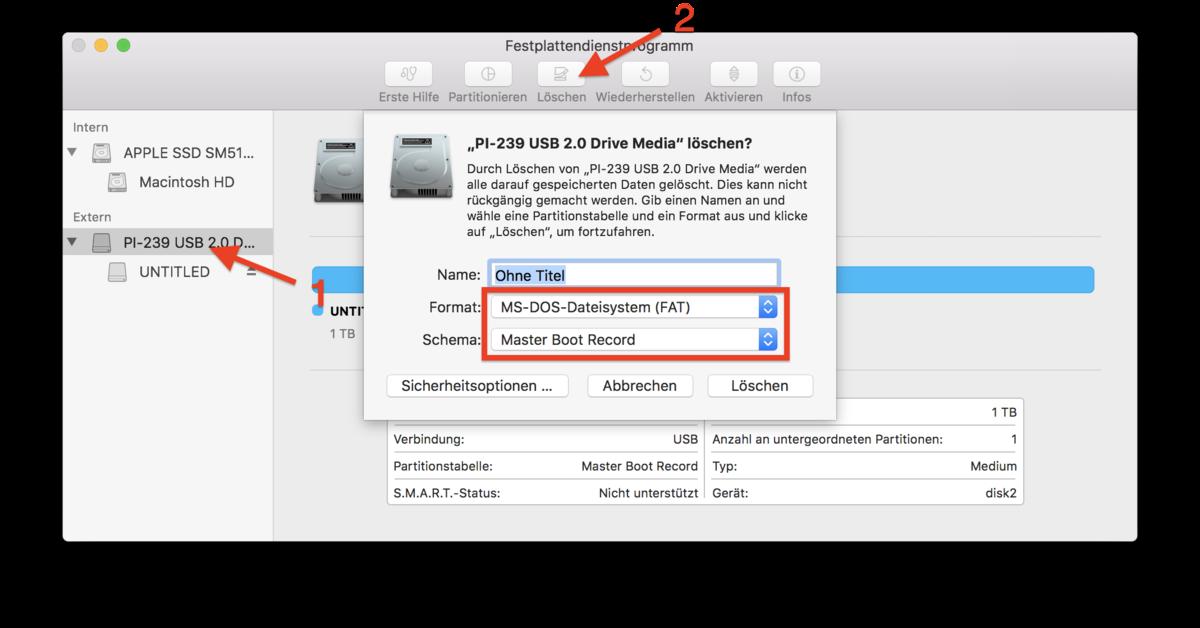This screenshot has width=1200, height=628.
Task: Click the Extern section header
Action: pos(92,217)
